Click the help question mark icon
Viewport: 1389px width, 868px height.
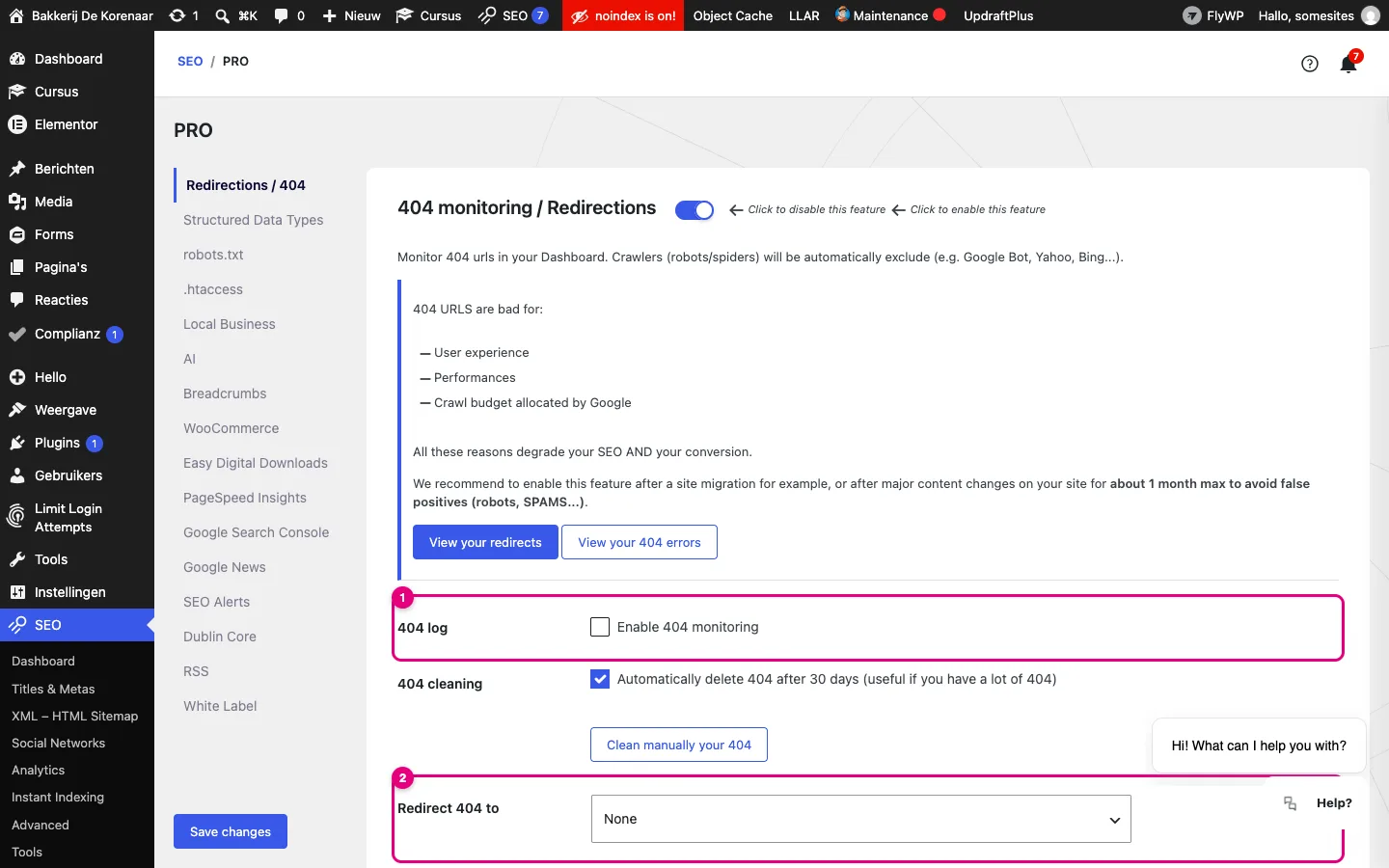[x=1310, y=64]
